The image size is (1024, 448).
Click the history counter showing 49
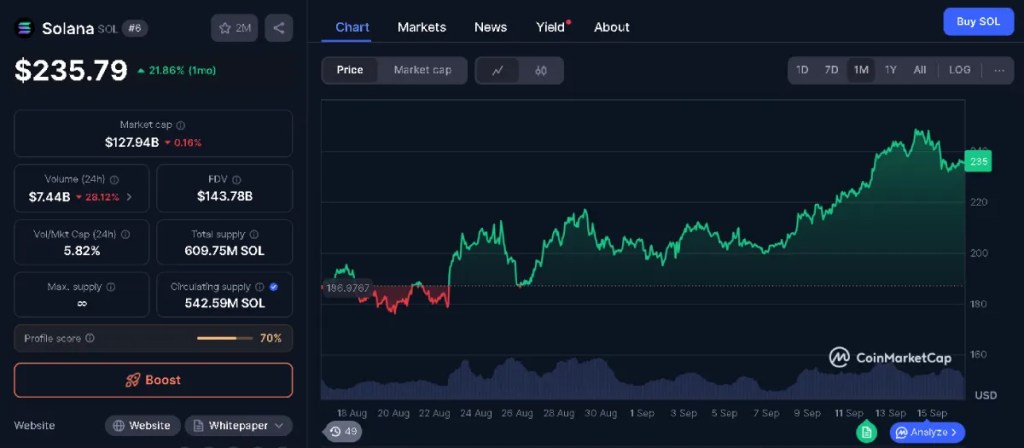pyautogui.click(x=344, y=432)
